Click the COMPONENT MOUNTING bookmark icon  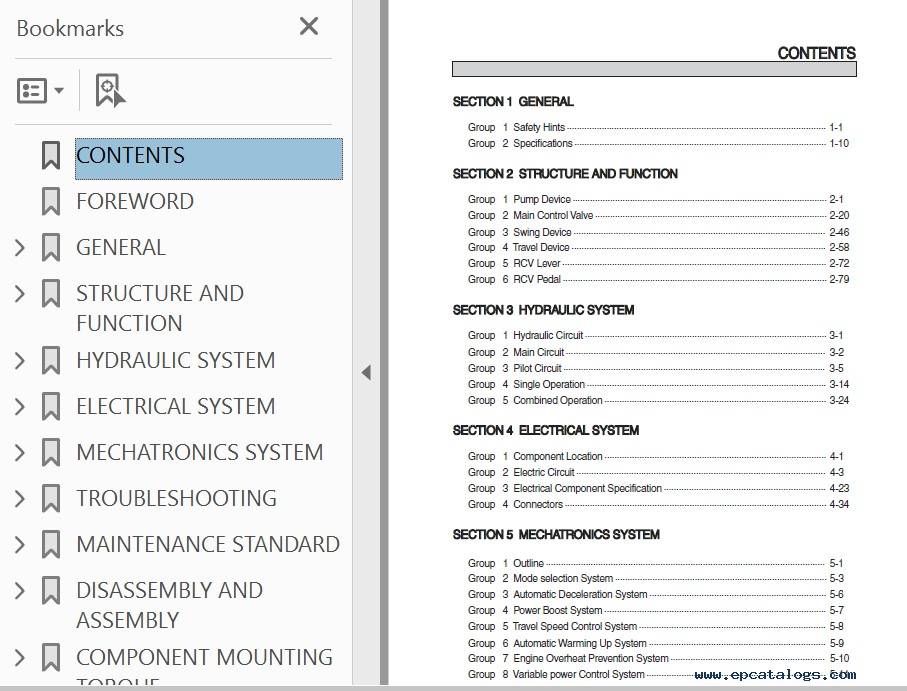[51, 657]
